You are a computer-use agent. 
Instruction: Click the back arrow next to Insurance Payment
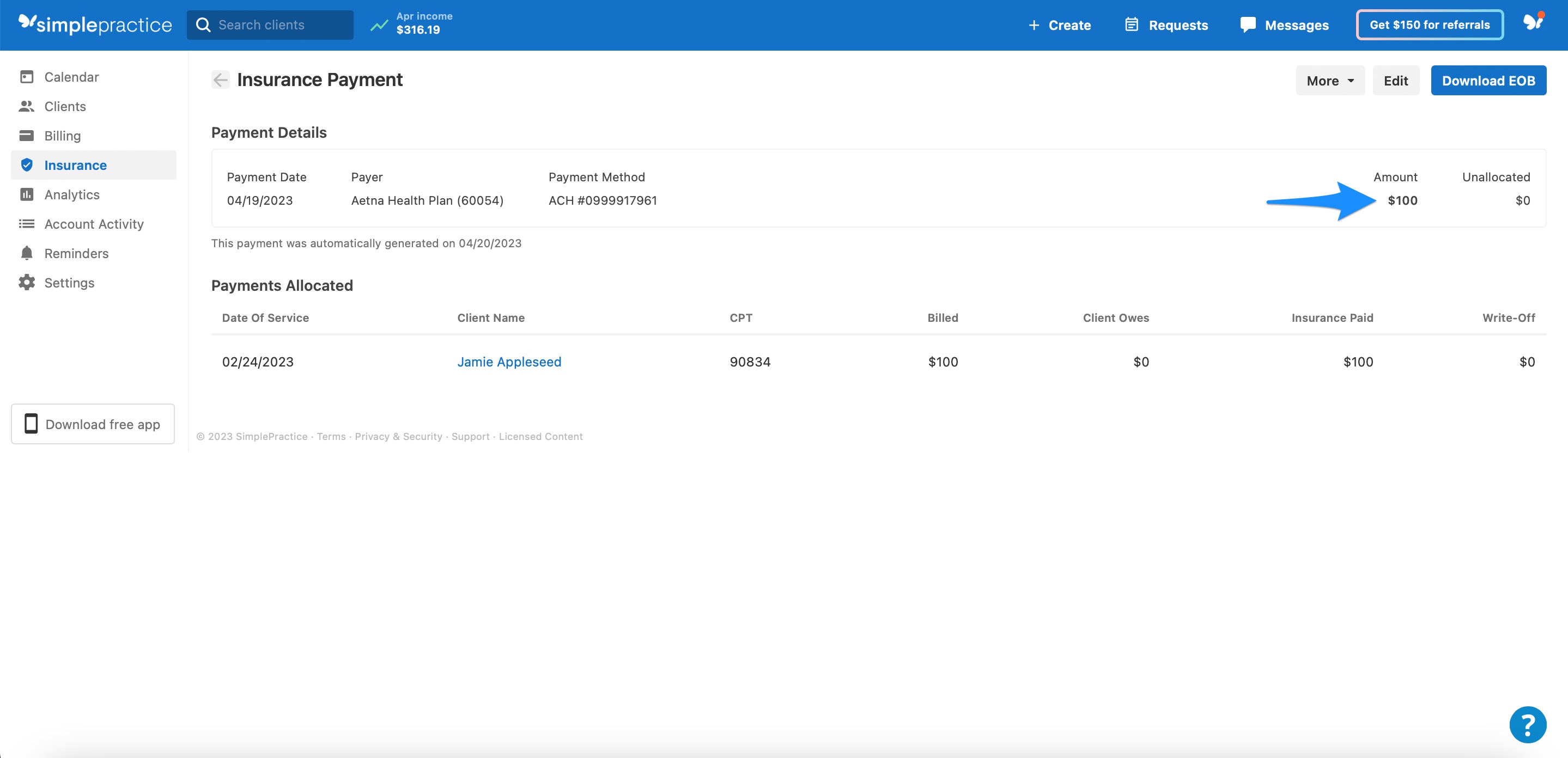coord(220,80)
